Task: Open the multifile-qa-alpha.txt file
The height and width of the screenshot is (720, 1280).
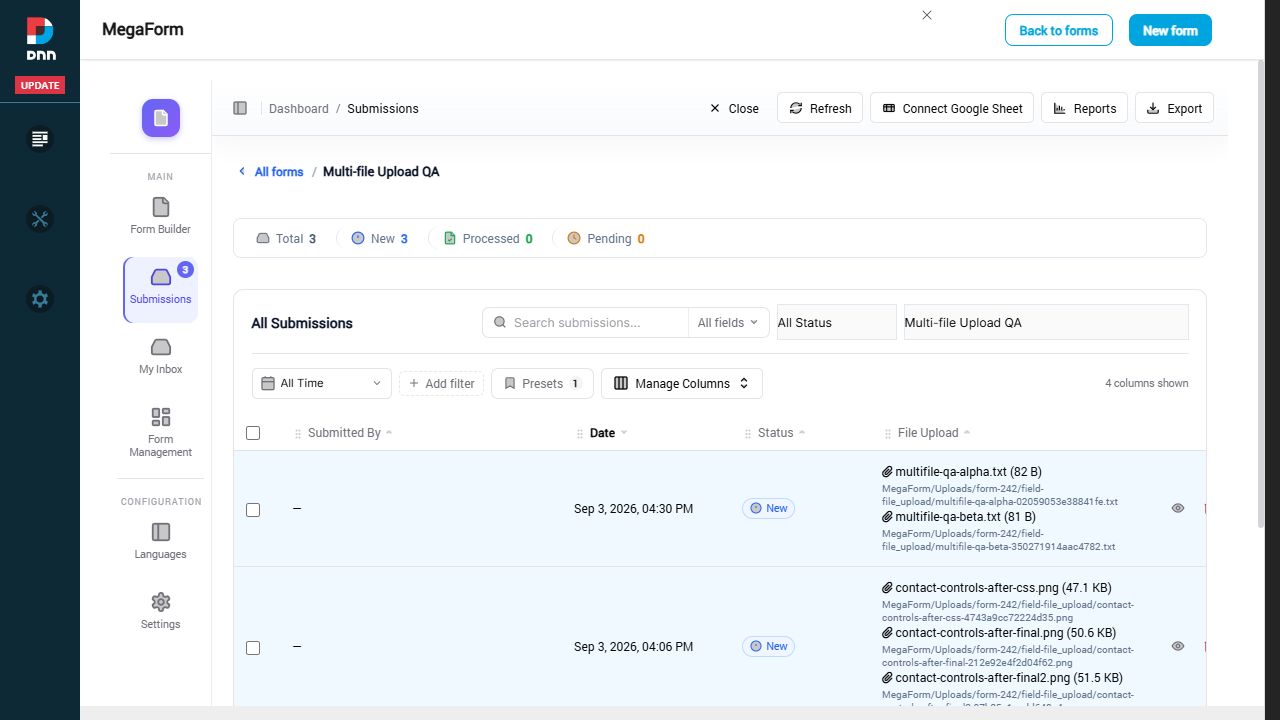Action: point(962,471)
